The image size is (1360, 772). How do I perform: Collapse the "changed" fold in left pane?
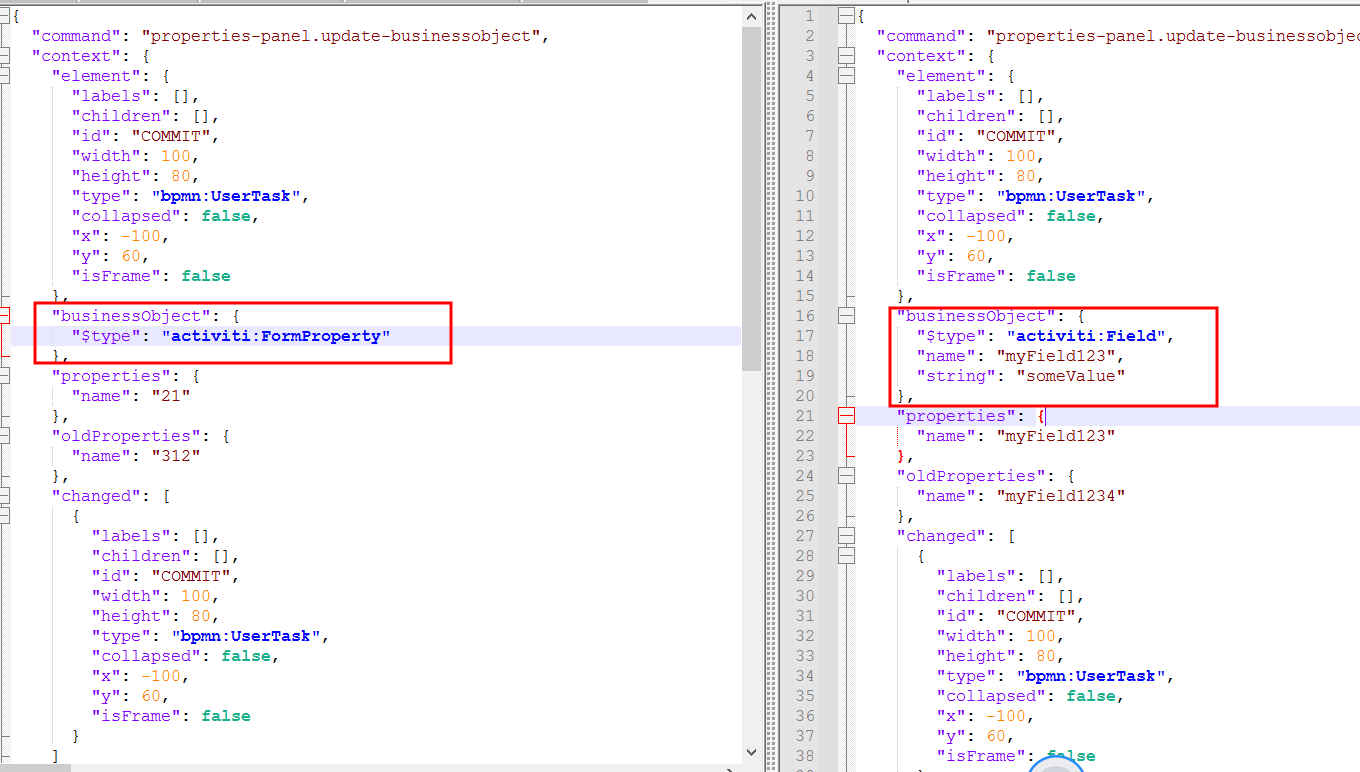coord(3,496)
